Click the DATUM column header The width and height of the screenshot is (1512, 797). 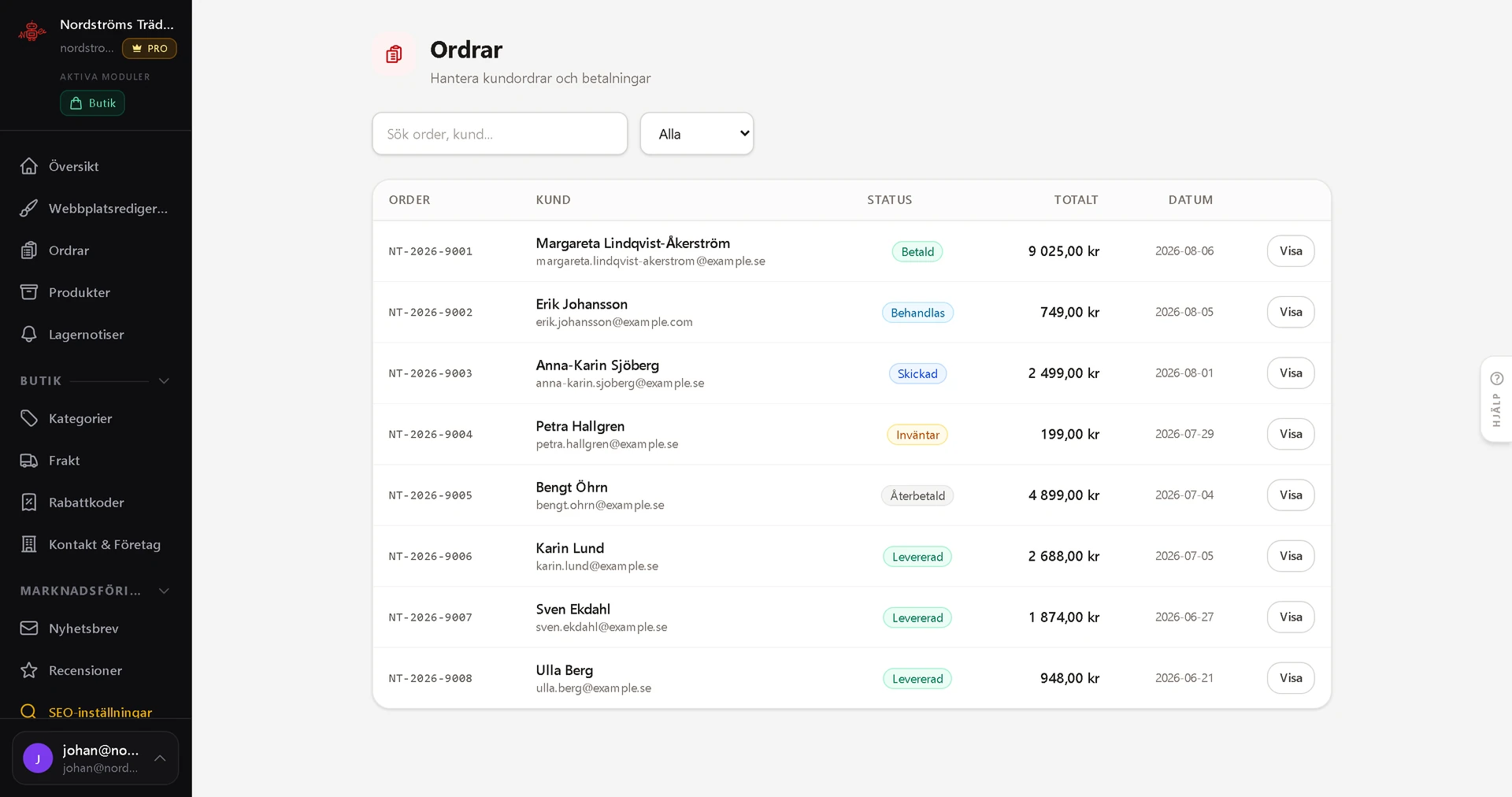pyautogui.click(x=1191, y=200)
